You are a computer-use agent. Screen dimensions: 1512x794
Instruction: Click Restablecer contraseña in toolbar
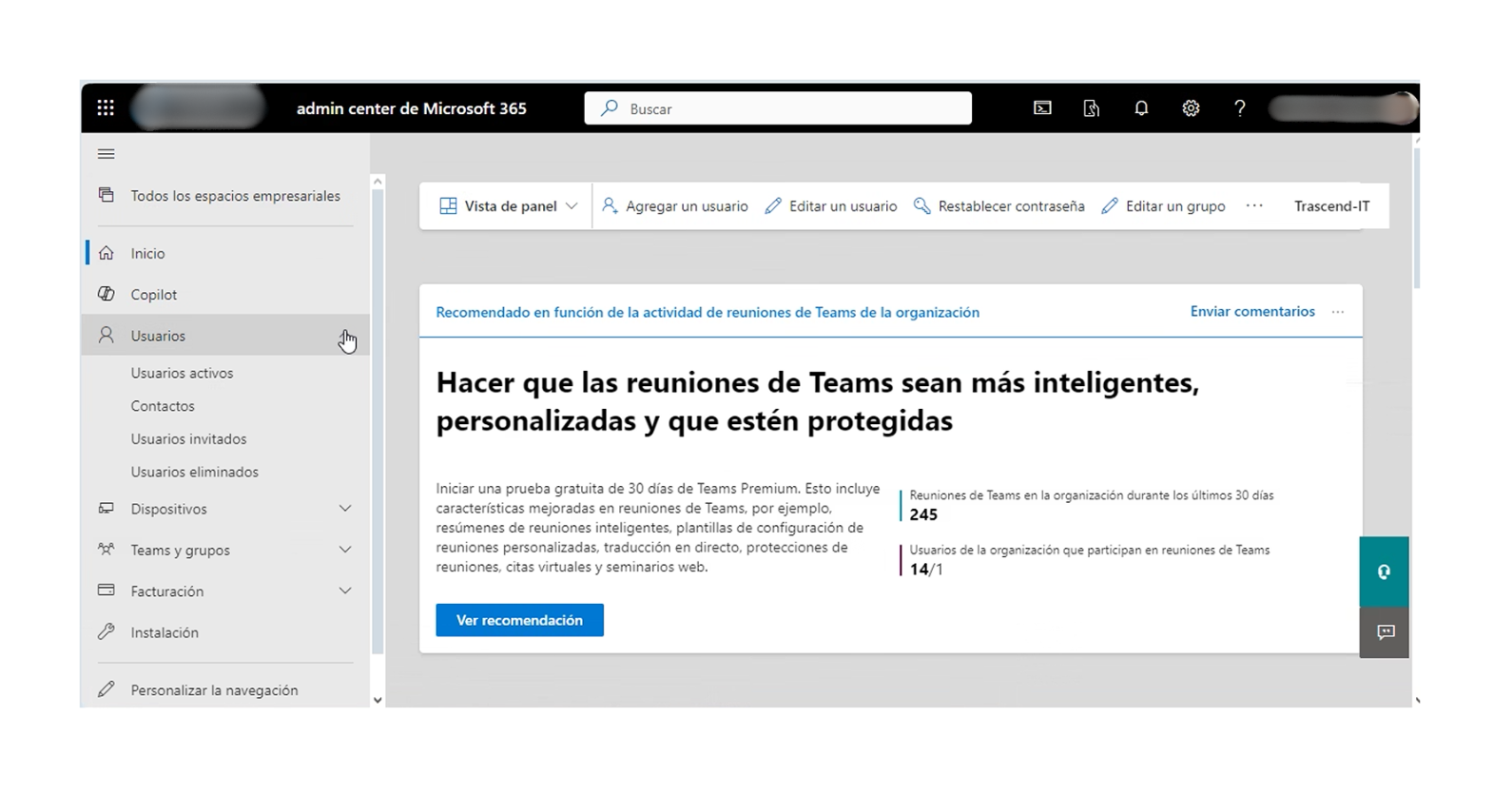pos(998,206)
